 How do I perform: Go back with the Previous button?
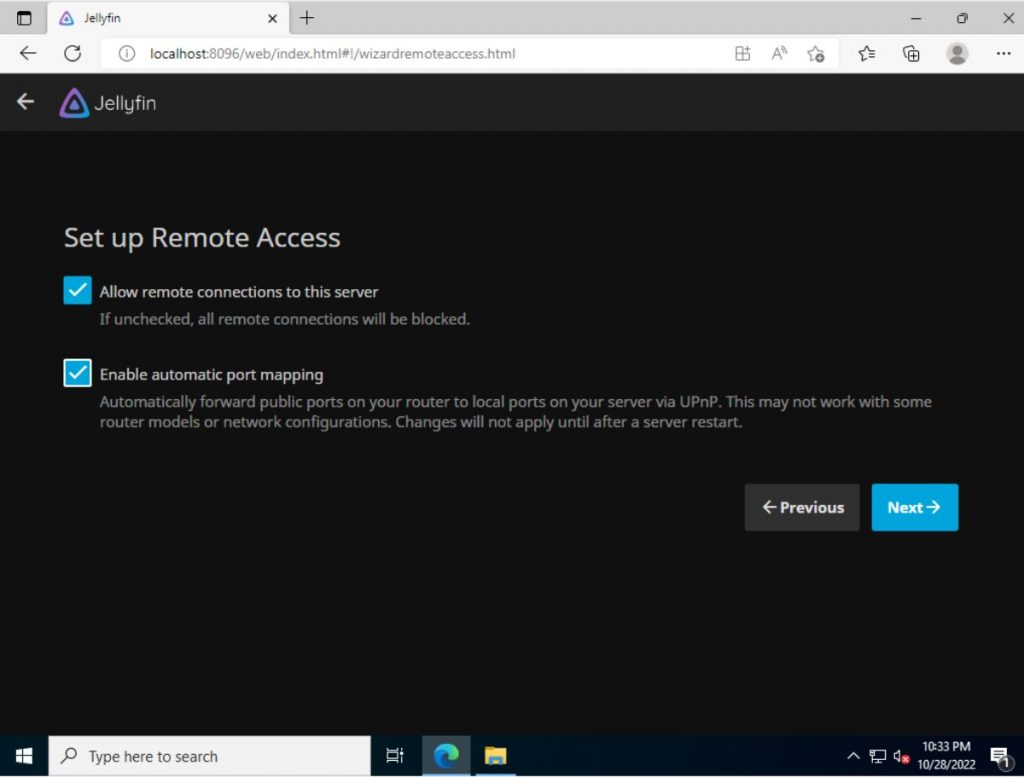coord(801,507)
